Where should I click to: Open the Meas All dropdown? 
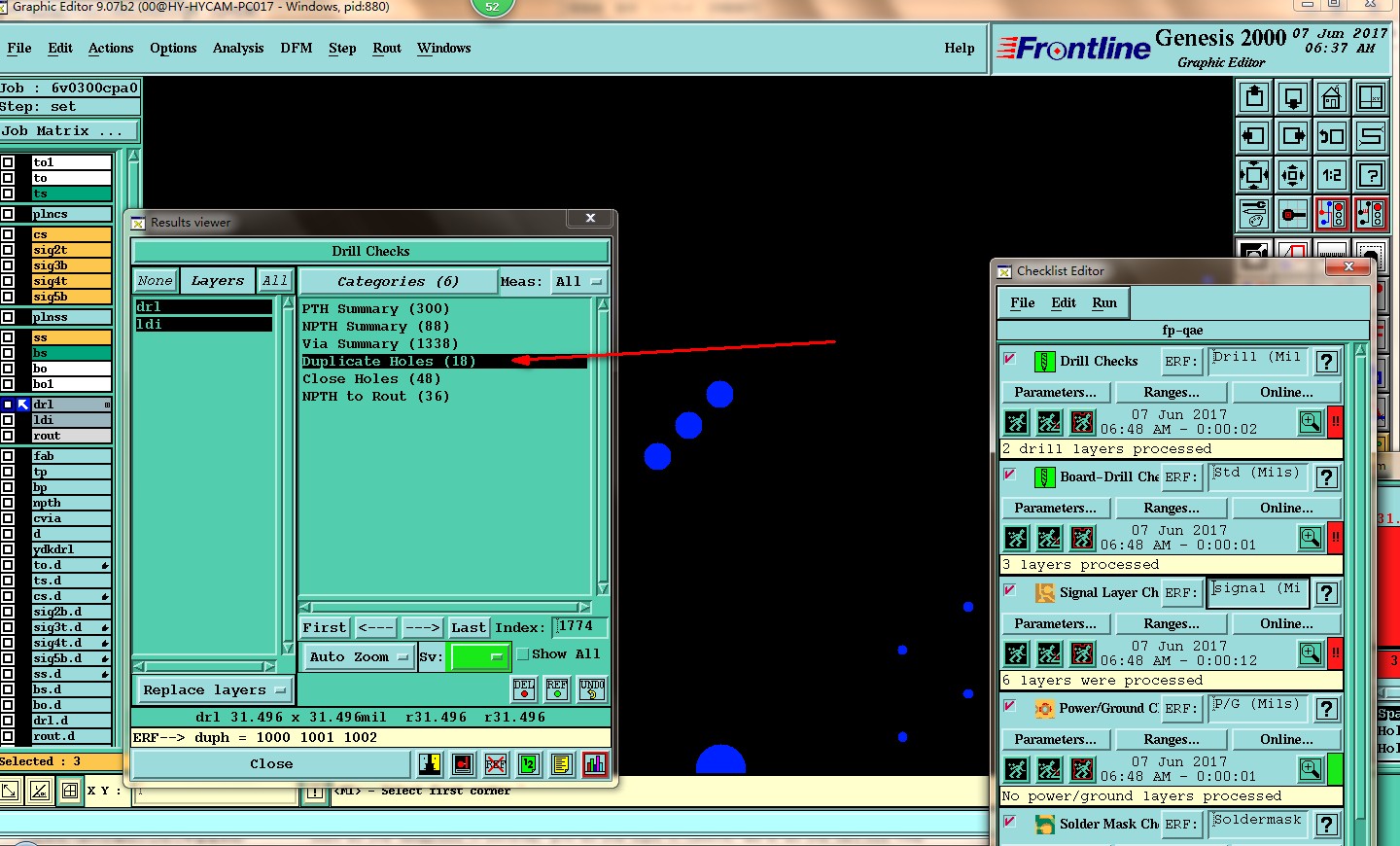pyautogui.click(x=578, y=282)
